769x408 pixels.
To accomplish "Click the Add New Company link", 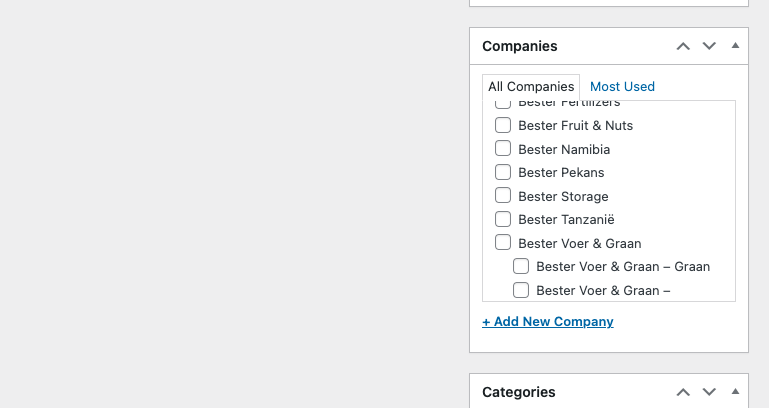I will 548,322.
